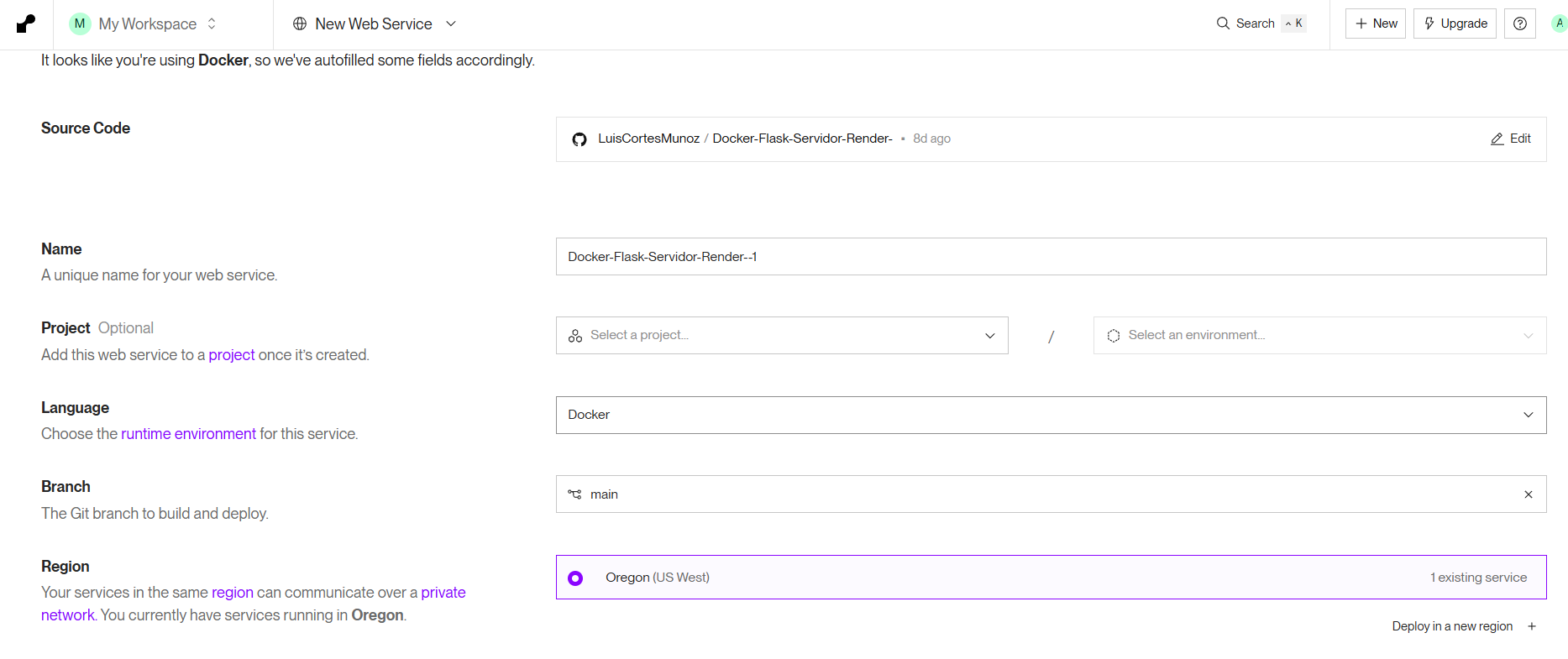Open the Select an environment dropdown
The image size is (1568, 659).
click(1319, 336)
